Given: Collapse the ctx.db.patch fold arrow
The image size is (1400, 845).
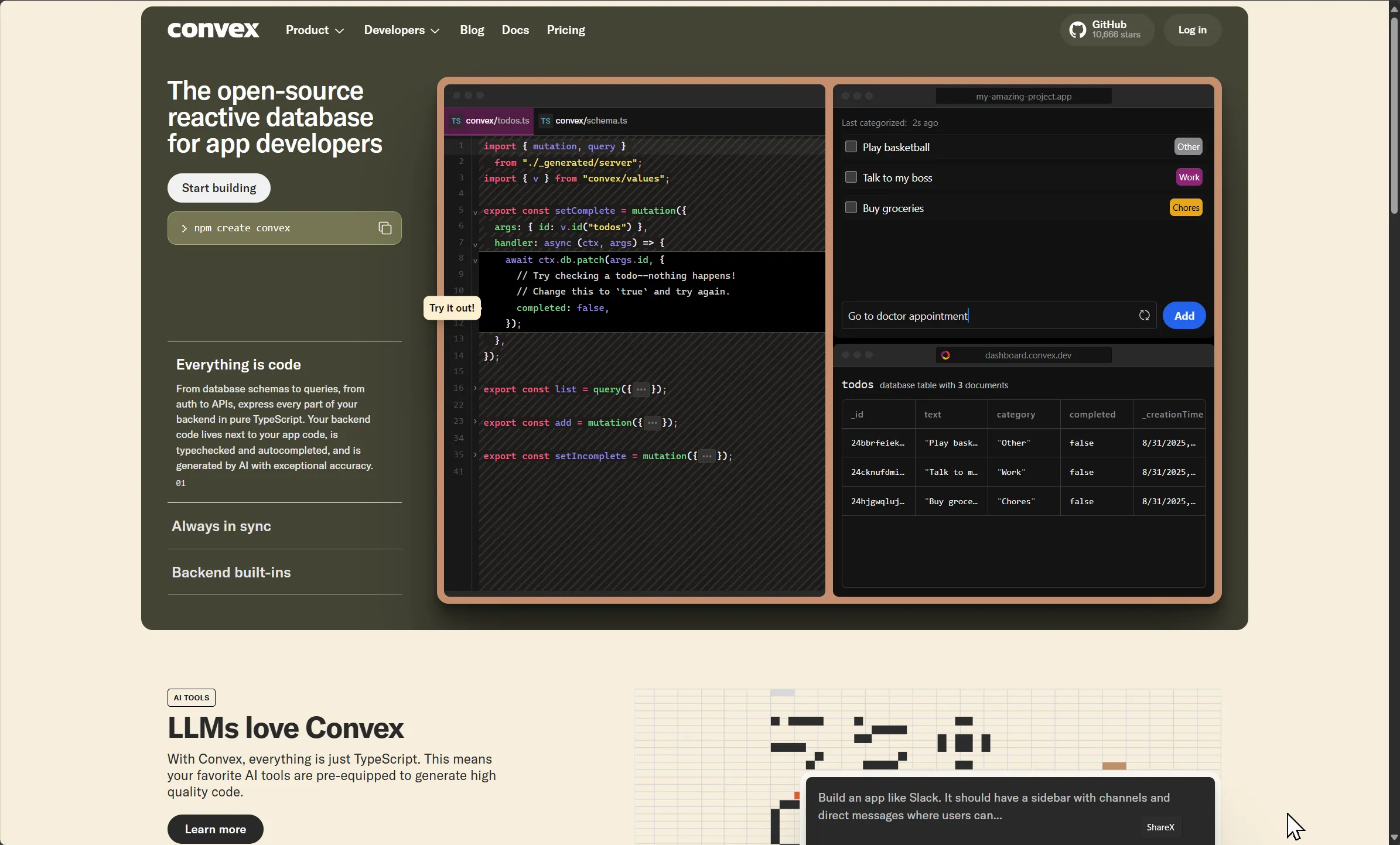Looking at the screenshot, I should tap(475, 261).
